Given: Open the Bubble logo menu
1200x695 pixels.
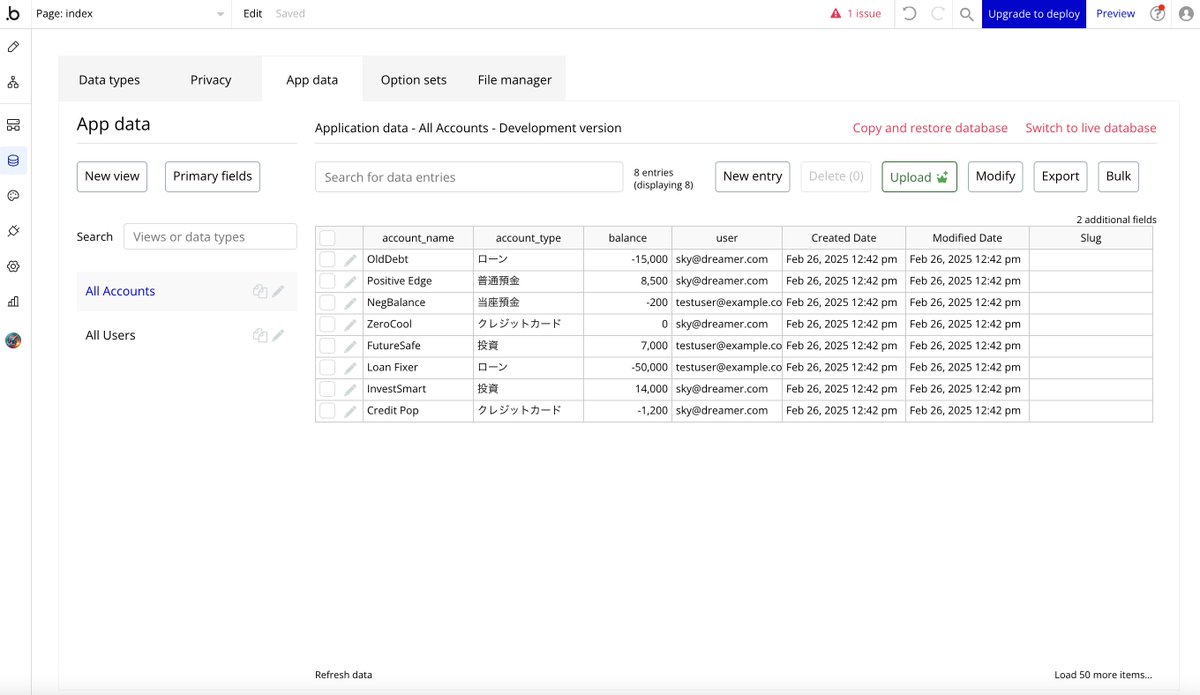Looking at the screenshot, I should [13, 14].
